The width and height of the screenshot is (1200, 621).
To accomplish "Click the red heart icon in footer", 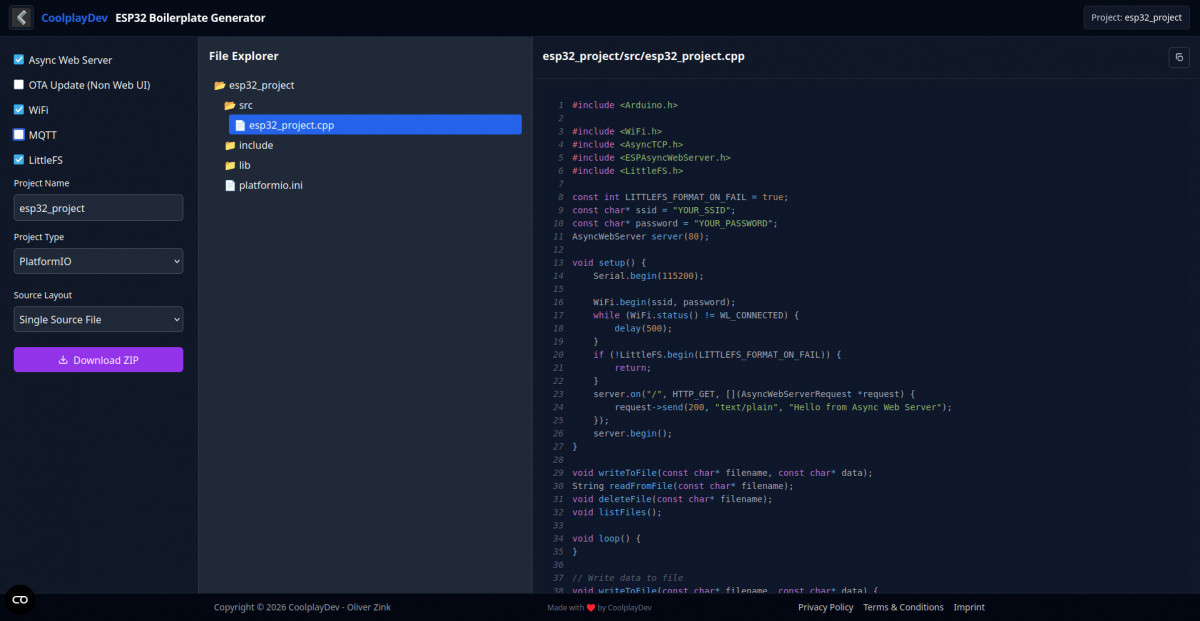I will (x=591, y=608).
